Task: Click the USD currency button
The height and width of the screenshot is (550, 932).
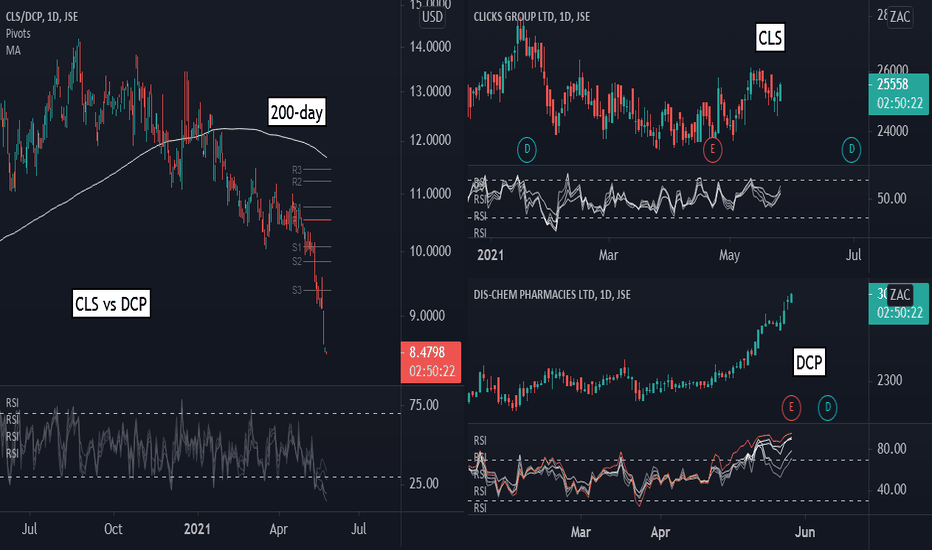Action: [x=432, y=17]
